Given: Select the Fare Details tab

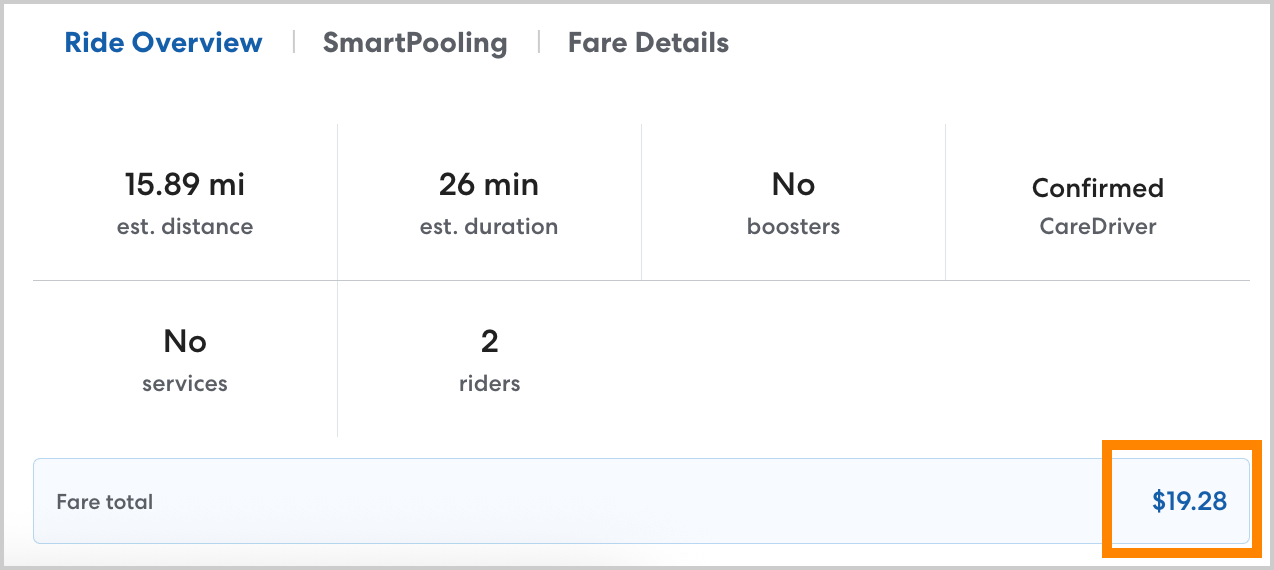Looking at the screenshot, I should 648,43.
